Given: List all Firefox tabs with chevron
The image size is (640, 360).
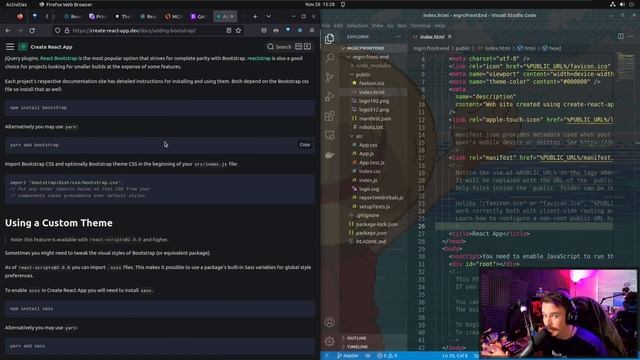Looking at the screenshot, I should (x=269, y=16).
